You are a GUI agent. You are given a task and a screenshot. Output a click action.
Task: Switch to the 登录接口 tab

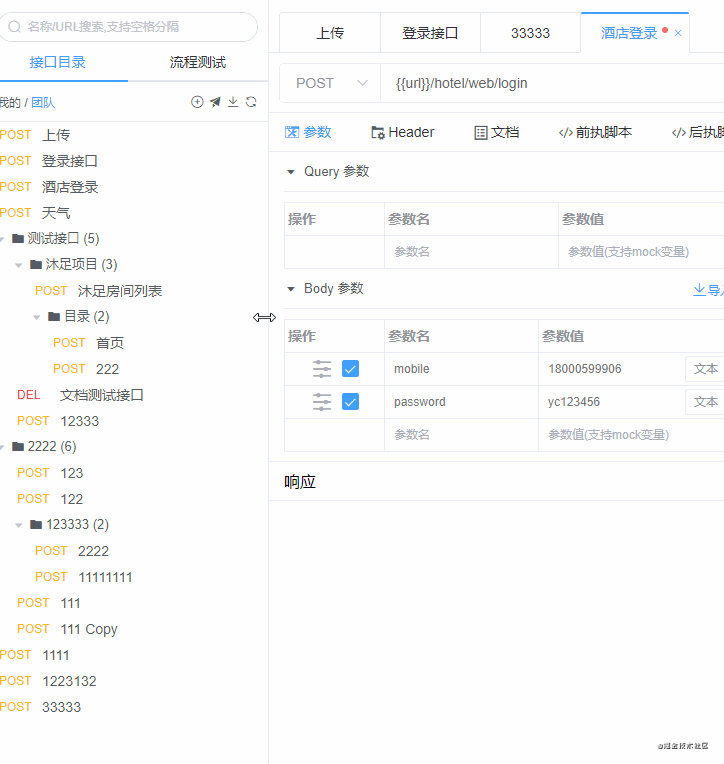430,33
